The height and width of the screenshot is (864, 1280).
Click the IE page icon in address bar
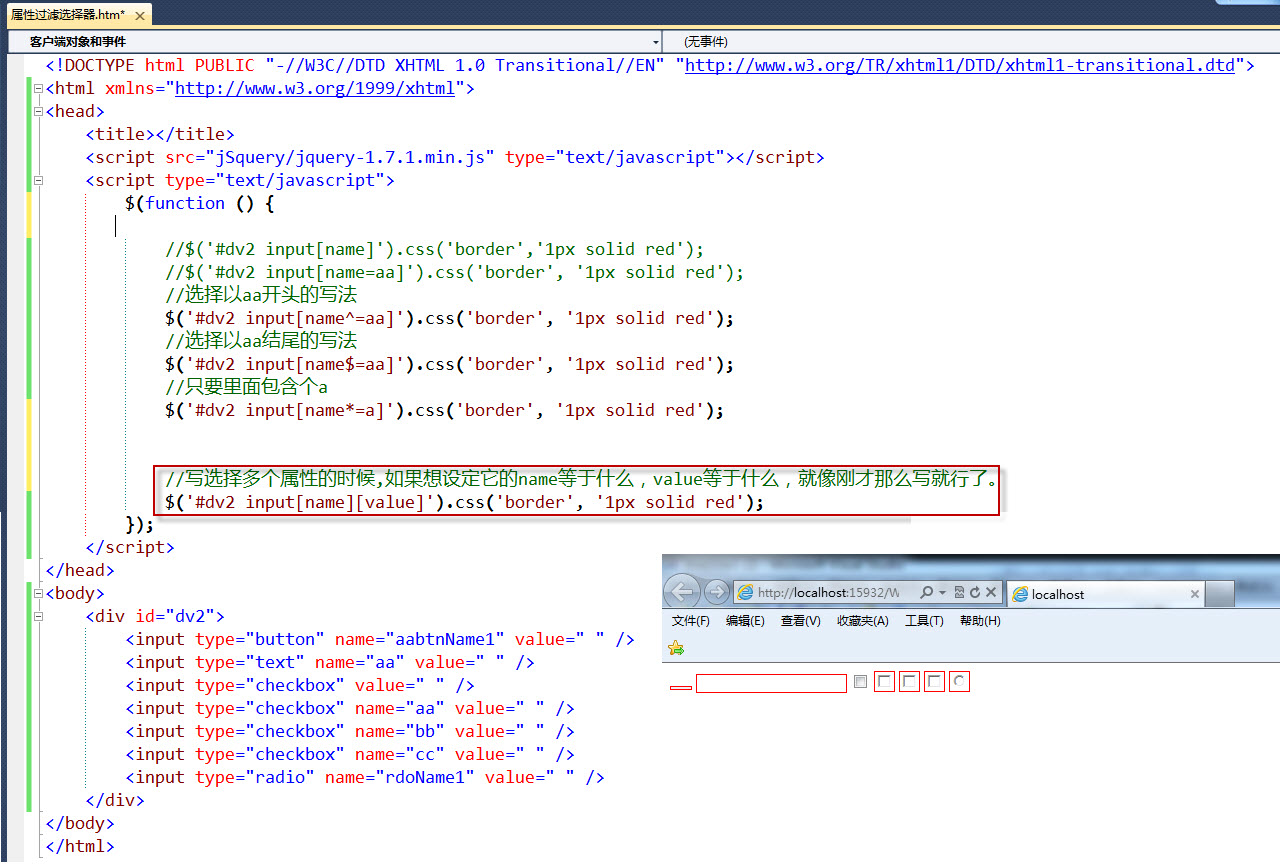pyautogui.click(x=745, y=592)
